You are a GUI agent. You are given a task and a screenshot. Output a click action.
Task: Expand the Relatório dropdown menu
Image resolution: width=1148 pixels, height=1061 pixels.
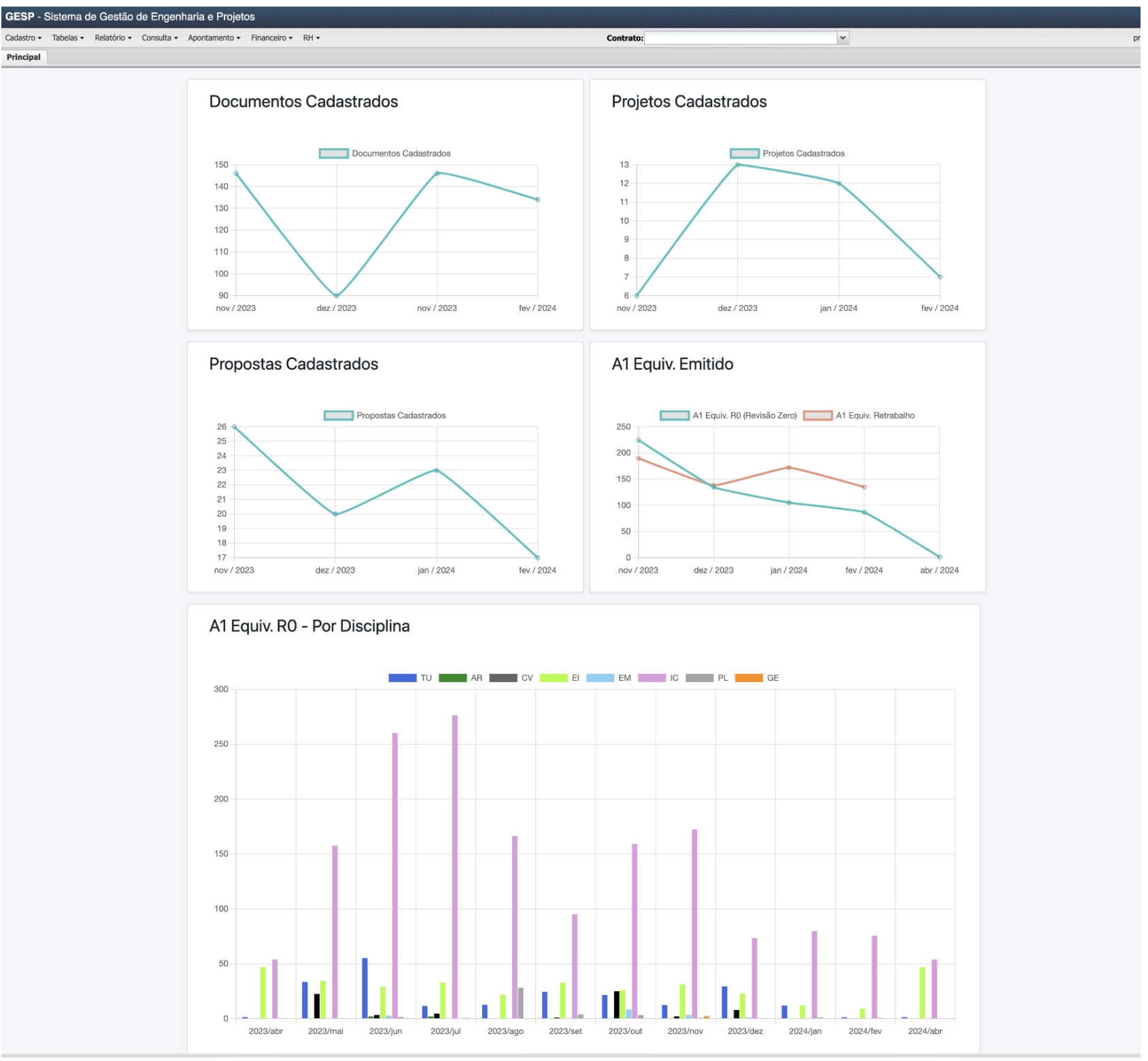(113, 38)
